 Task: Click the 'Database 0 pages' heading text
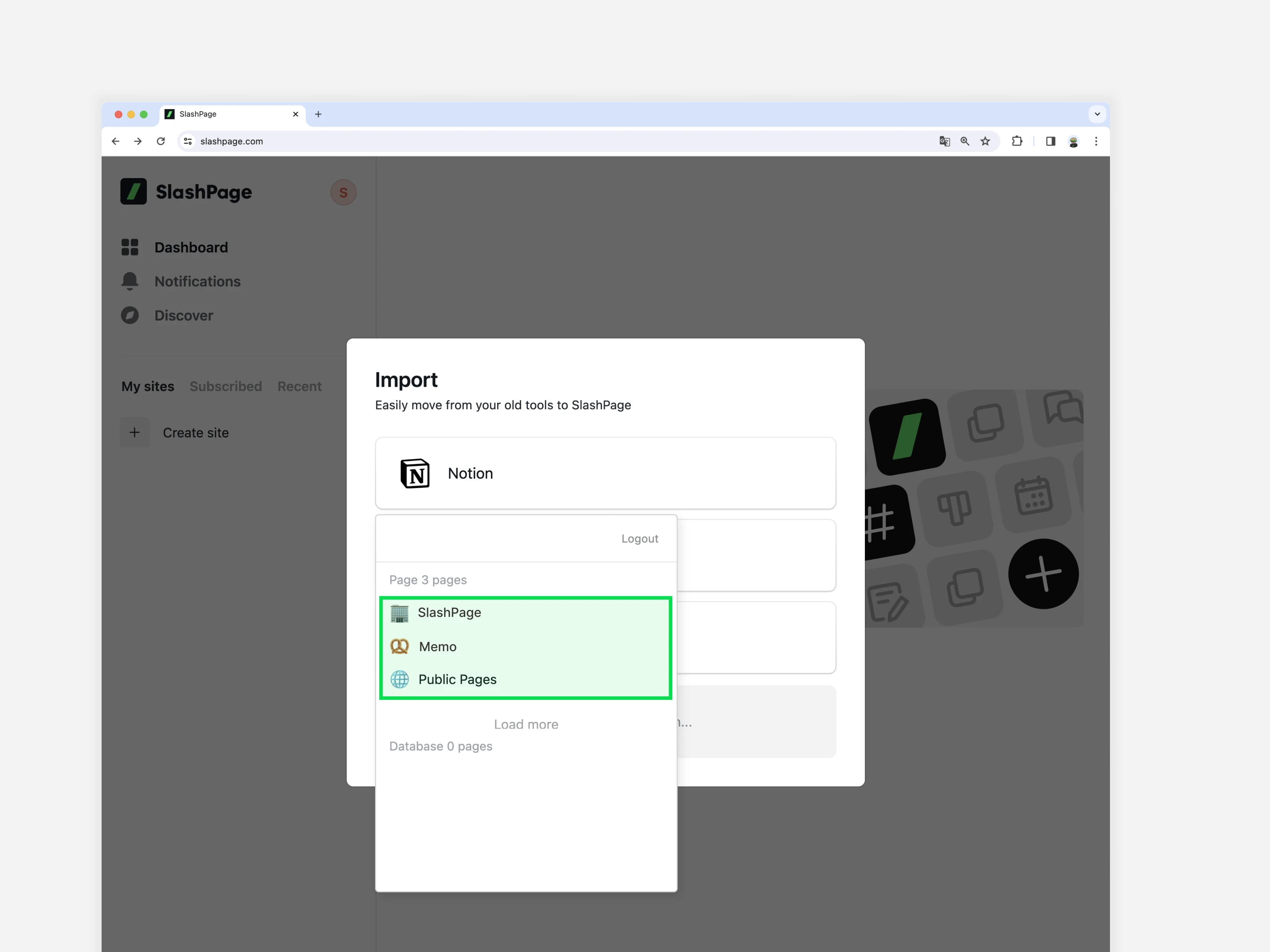click(x=441, y=746)
